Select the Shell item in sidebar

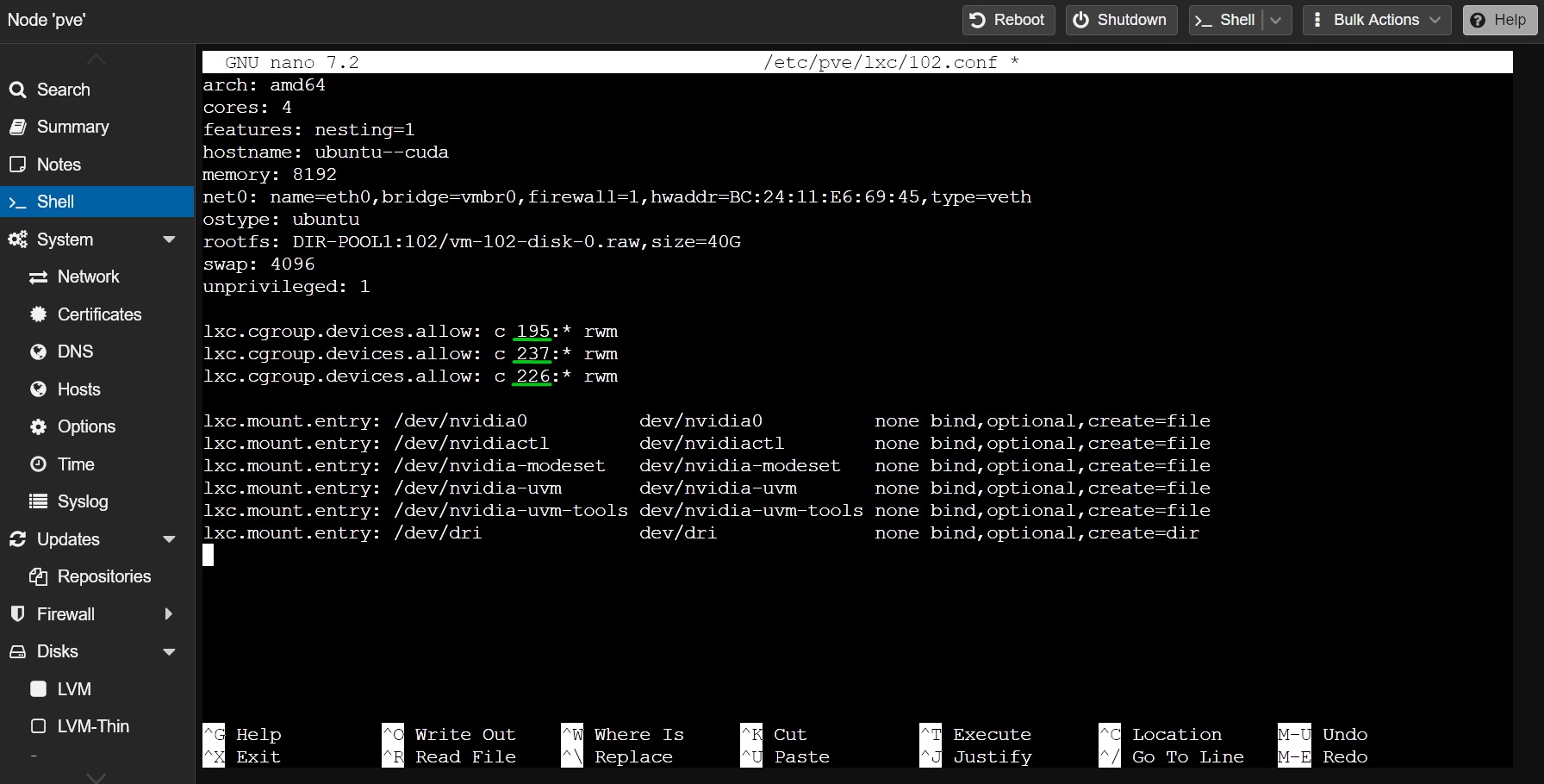97,202
